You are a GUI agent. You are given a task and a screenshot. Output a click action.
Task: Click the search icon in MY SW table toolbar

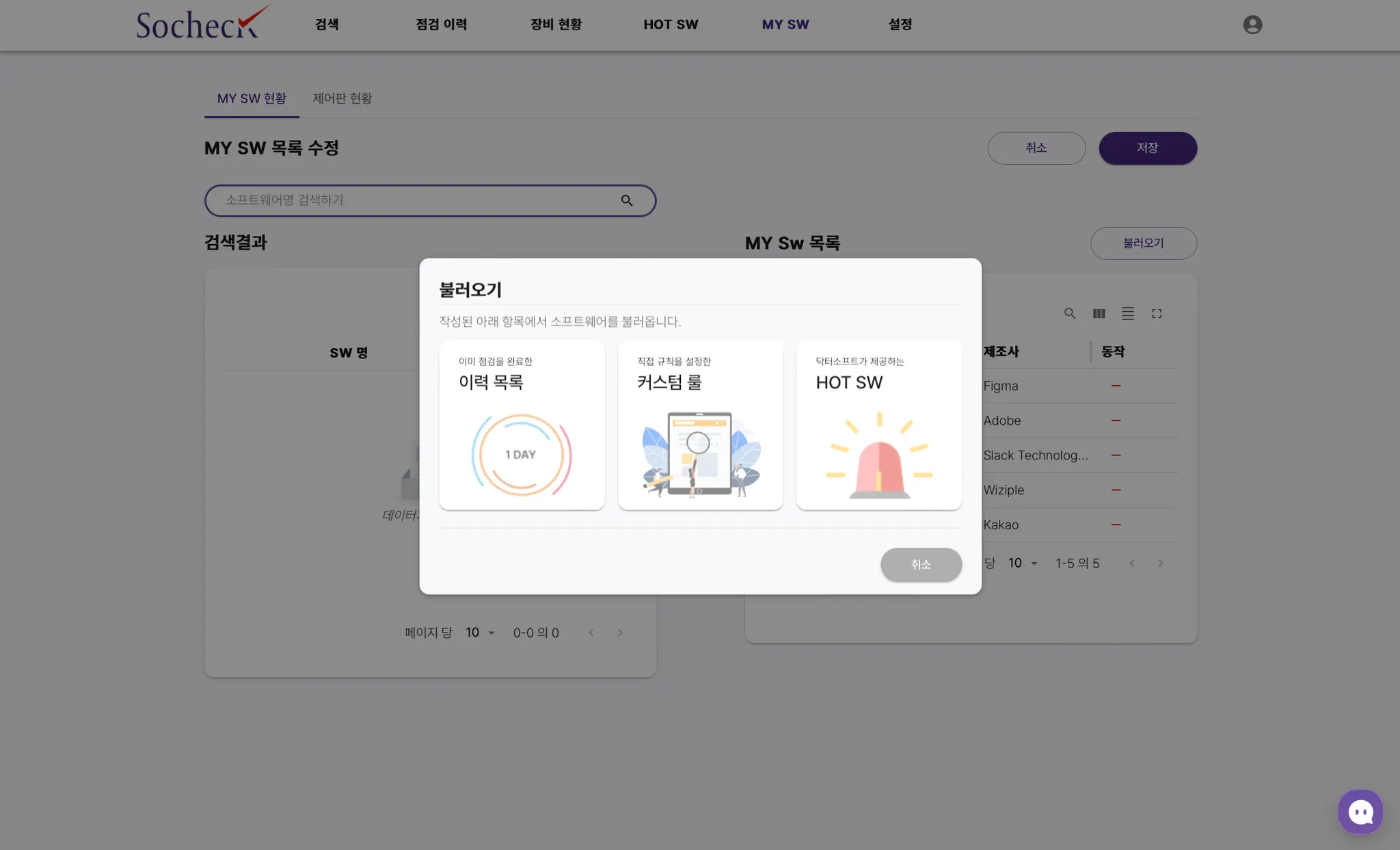click(1070, 313)
